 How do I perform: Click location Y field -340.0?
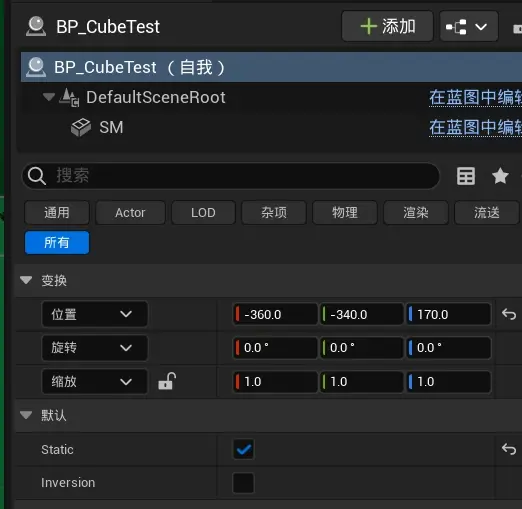tap(362, 314)
